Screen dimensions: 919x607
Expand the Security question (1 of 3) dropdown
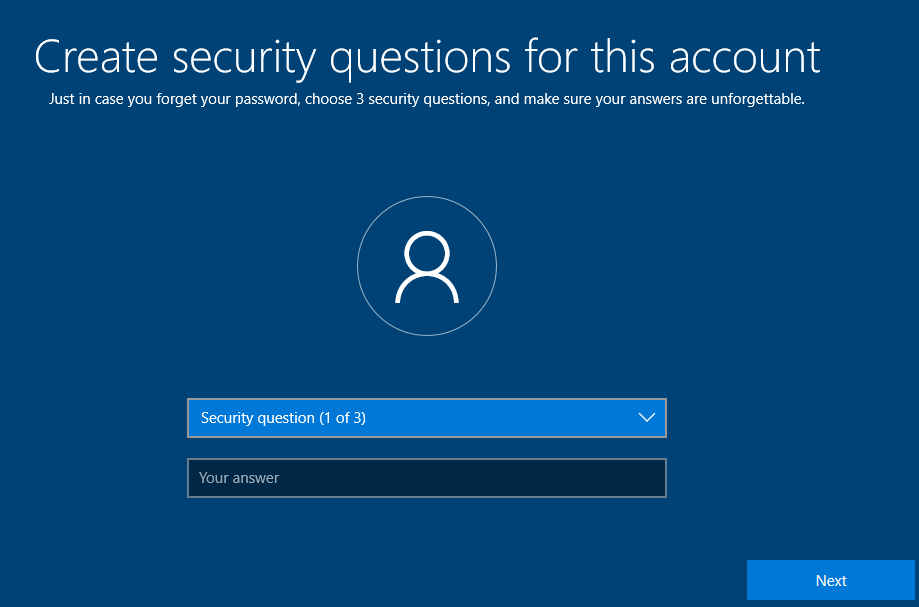[x=427, y=418]
